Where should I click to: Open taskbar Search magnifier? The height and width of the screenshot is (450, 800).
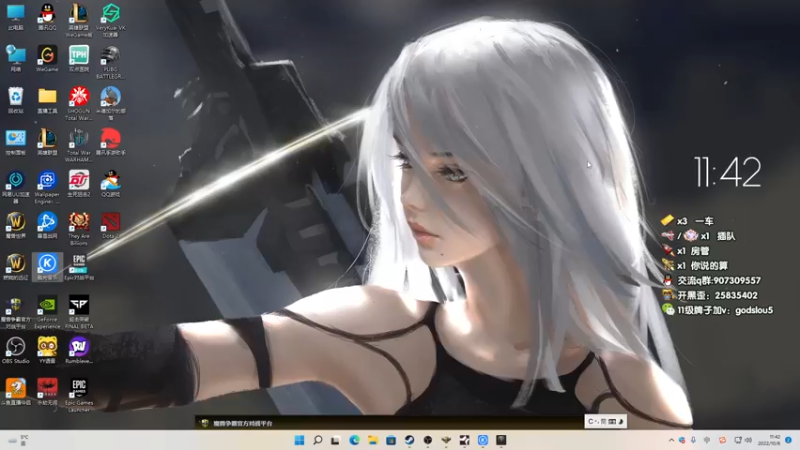coord(317,440)
